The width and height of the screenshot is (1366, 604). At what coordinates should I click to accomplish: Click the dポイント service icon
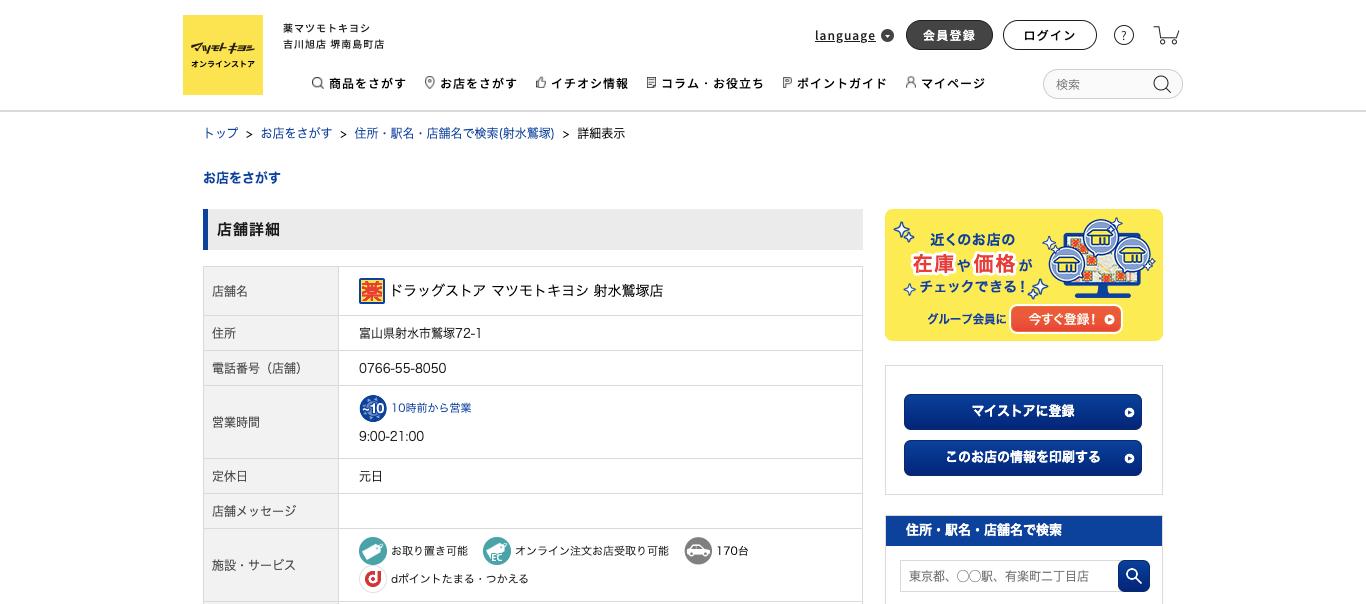(372, 579)
